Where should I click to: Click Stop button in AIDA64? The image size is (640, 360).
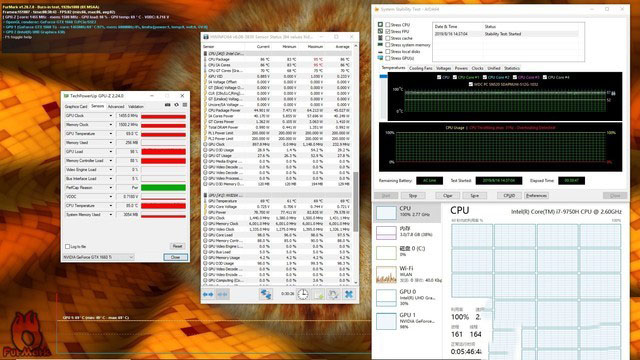[413, 196]
